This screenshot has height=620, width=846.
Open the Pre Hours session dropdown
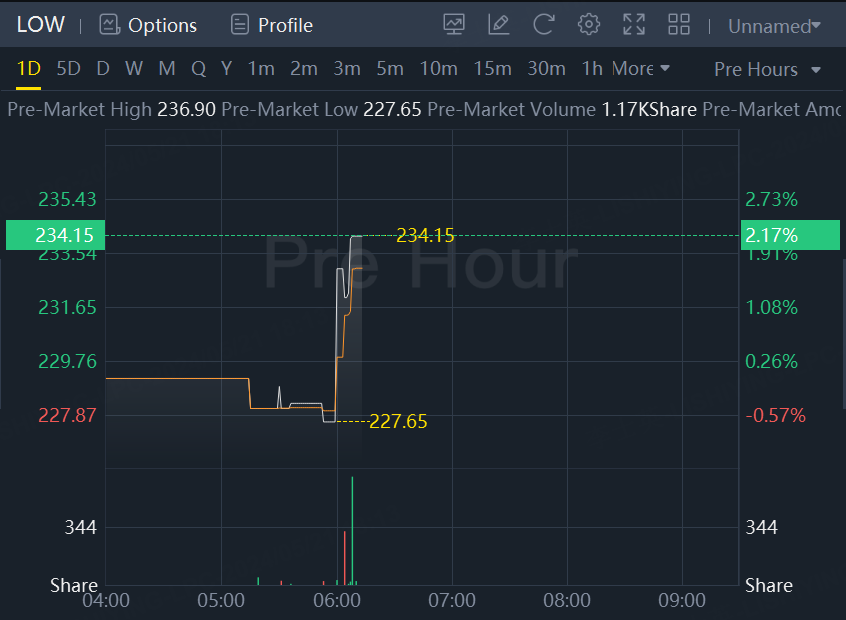click(x=767, y=70)
